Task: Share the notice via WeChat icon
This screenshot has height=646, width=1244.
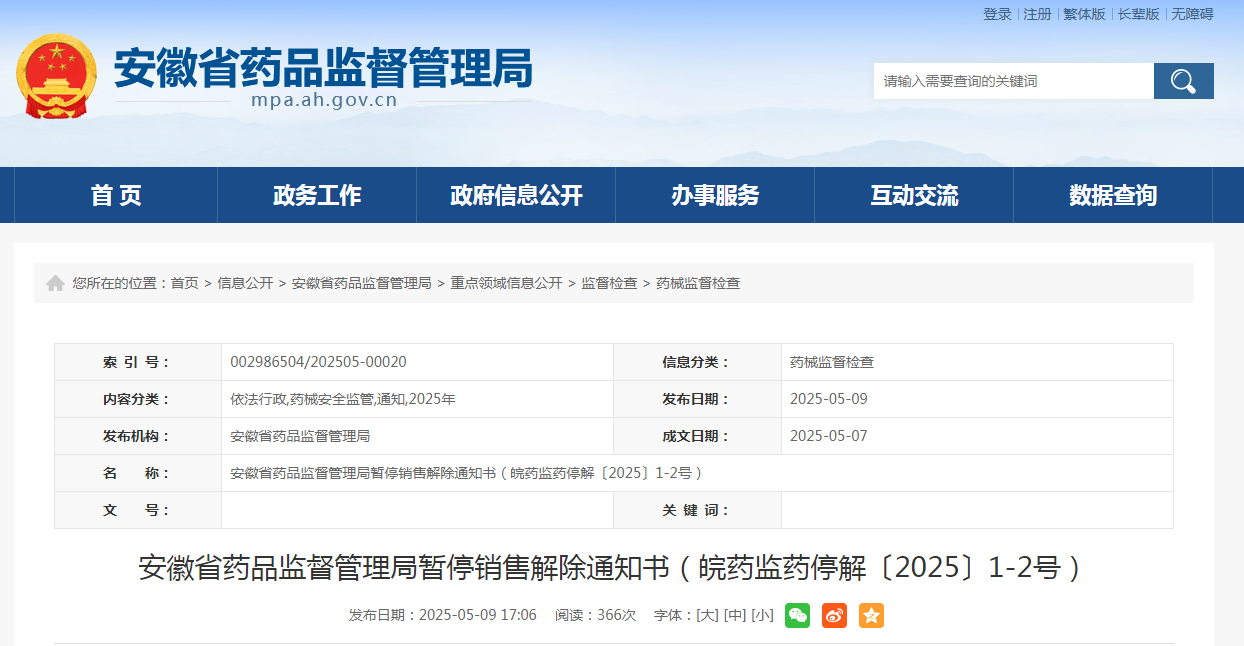Action: pyautogui.click(x=797, y=615)
